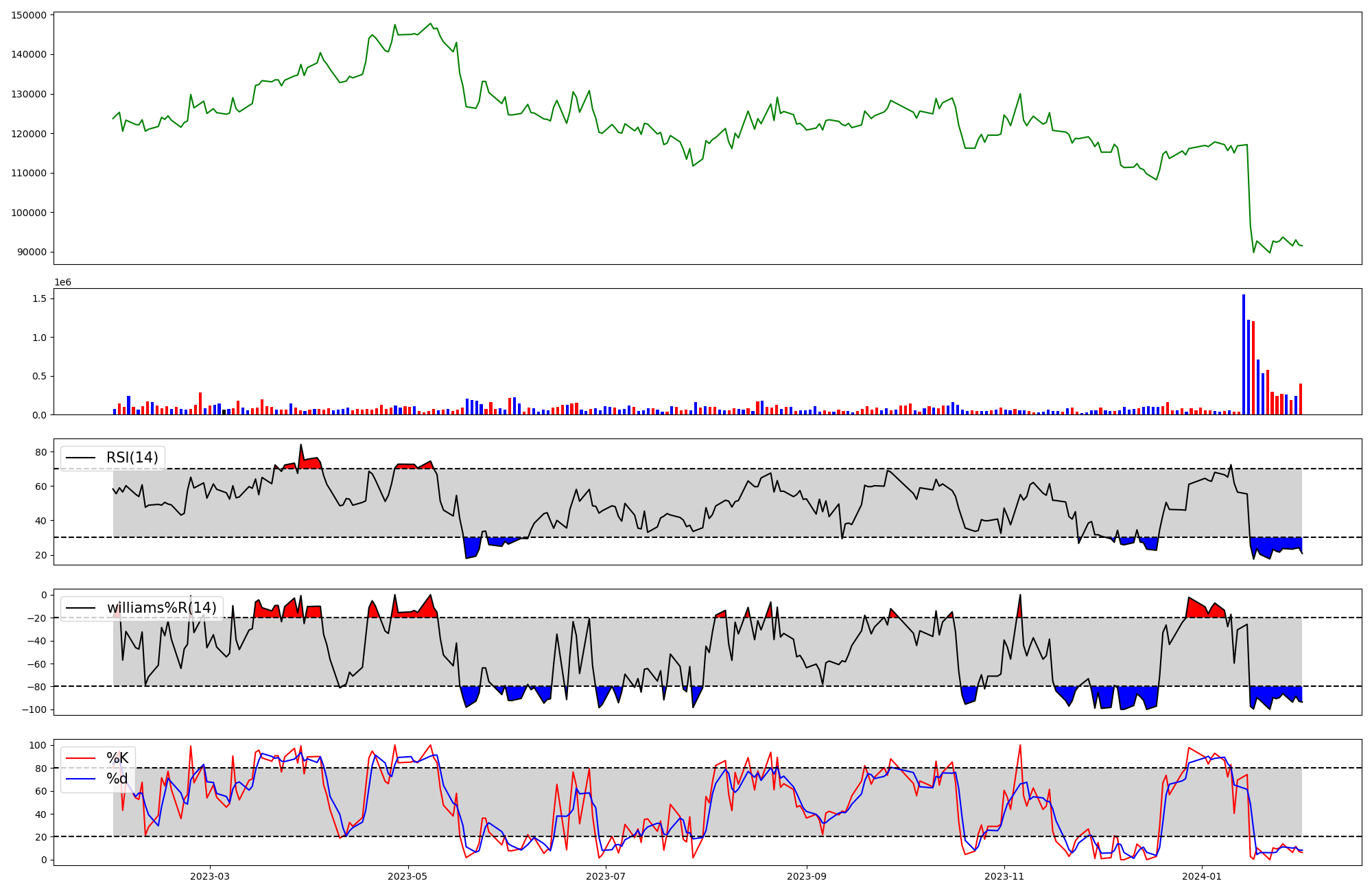
Task: Click black line swatch in RSI(14) legend
Action: pyautogui.click(x=81, y=458)
